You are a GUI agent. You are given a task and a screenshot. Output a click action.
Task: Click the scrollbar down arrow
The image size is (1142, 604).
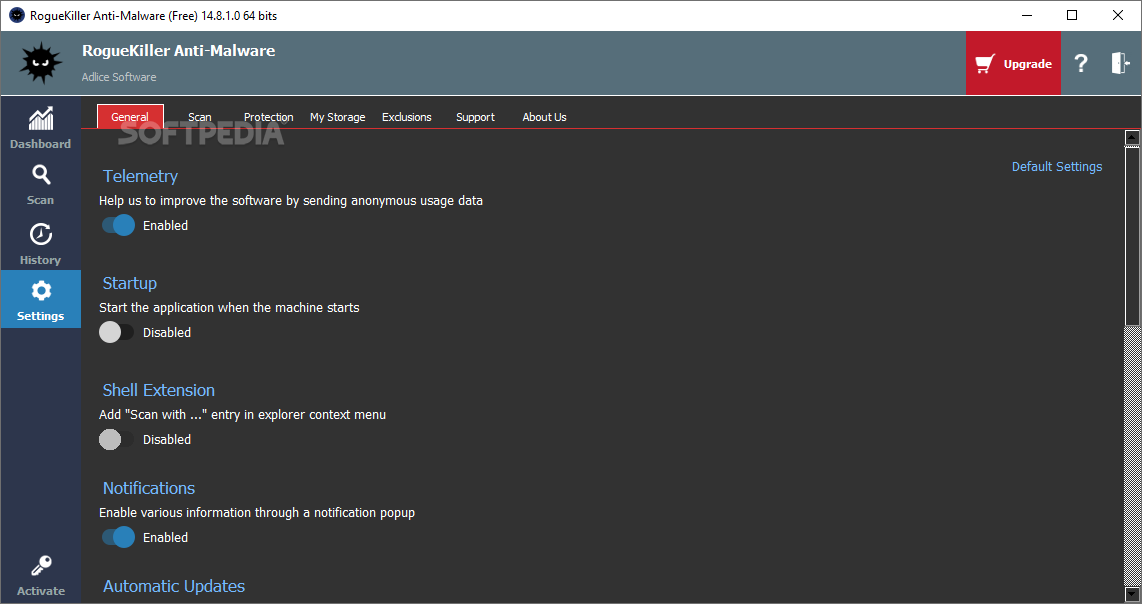pos(1132,594)
